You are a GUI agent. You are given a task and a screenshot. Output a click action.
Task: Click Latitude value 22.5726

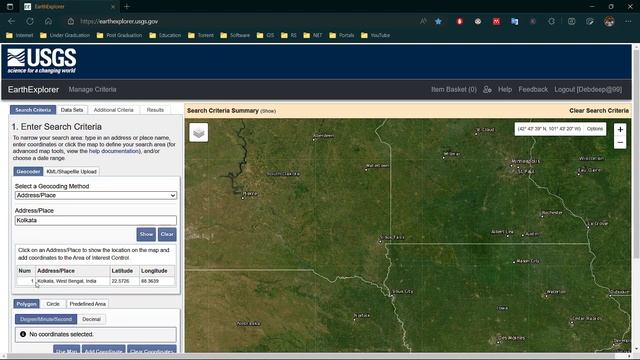coord(120,281)
